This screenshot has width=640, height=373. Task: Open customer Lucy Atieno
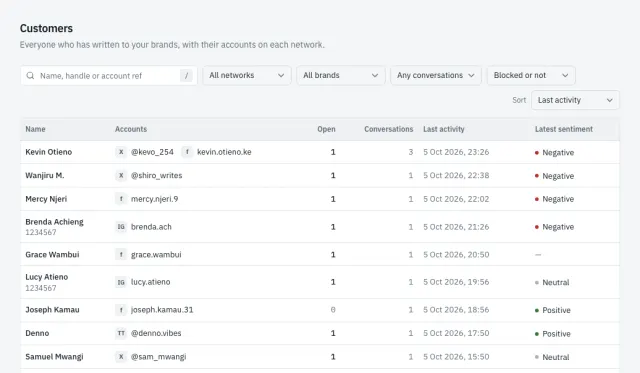pos(47,277)
